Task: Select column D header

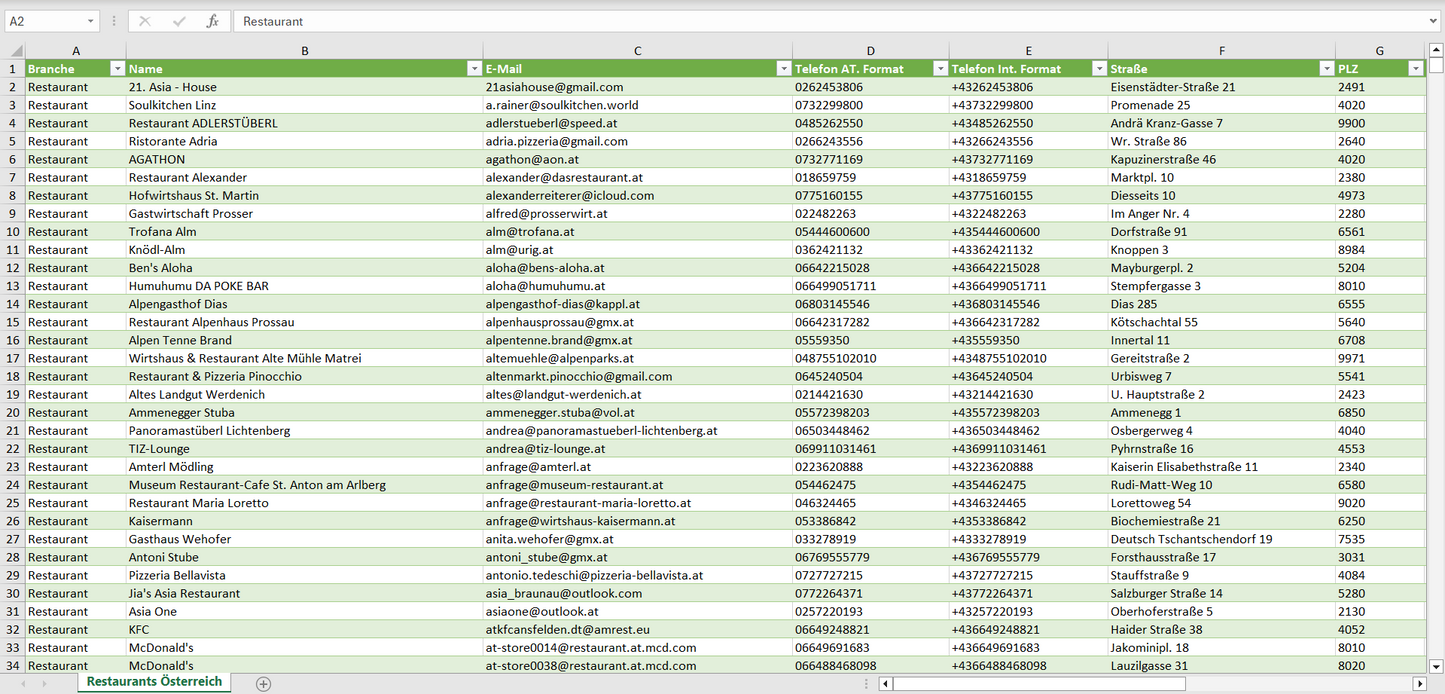Action: tap(870, 51)
